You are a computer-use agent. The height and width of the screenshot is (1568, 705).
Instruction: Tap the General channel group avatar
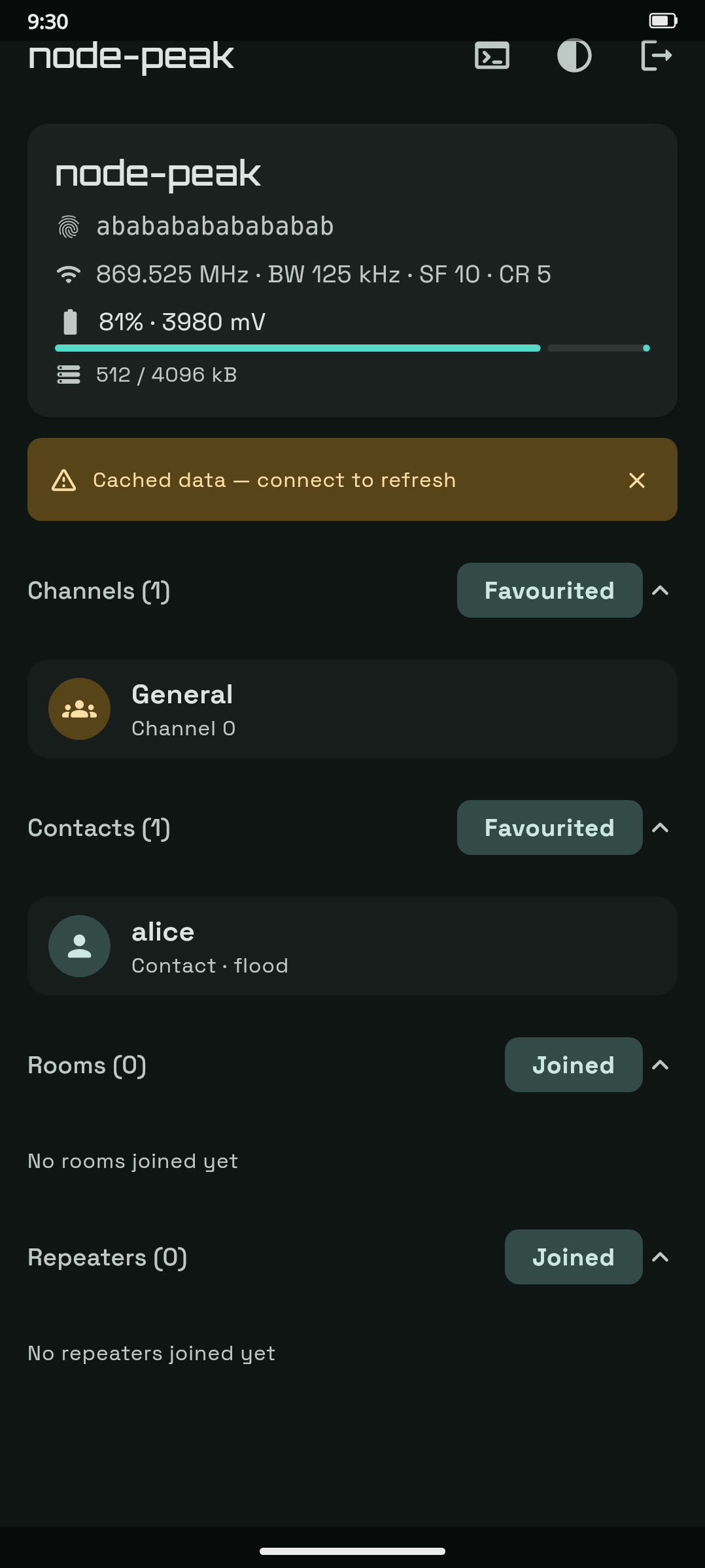[x=79, y=709]
